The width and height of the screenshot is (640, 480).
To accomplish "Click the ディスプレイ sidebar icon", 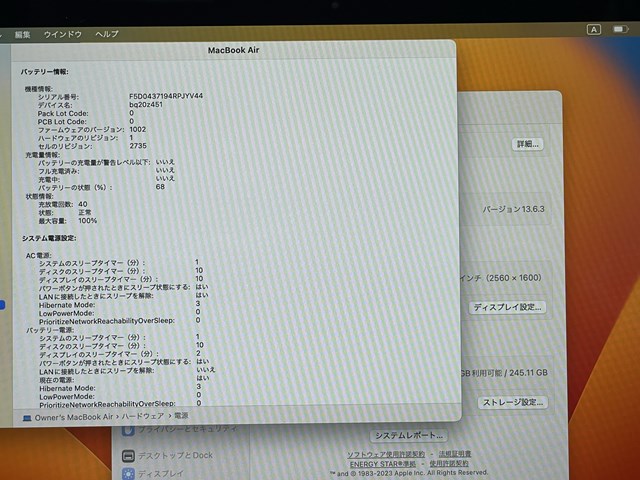I will pyautogui.click(x=128, y=473).
